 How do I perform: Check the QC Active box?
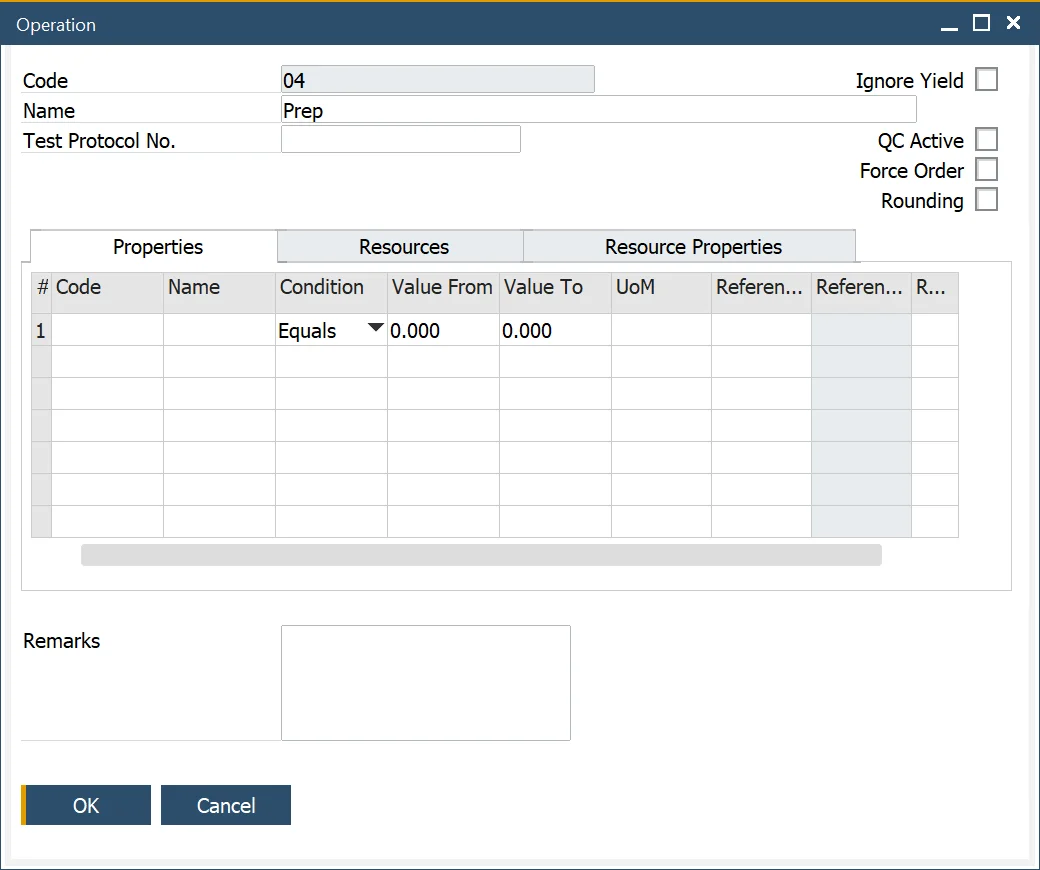[x=986, y=140]
